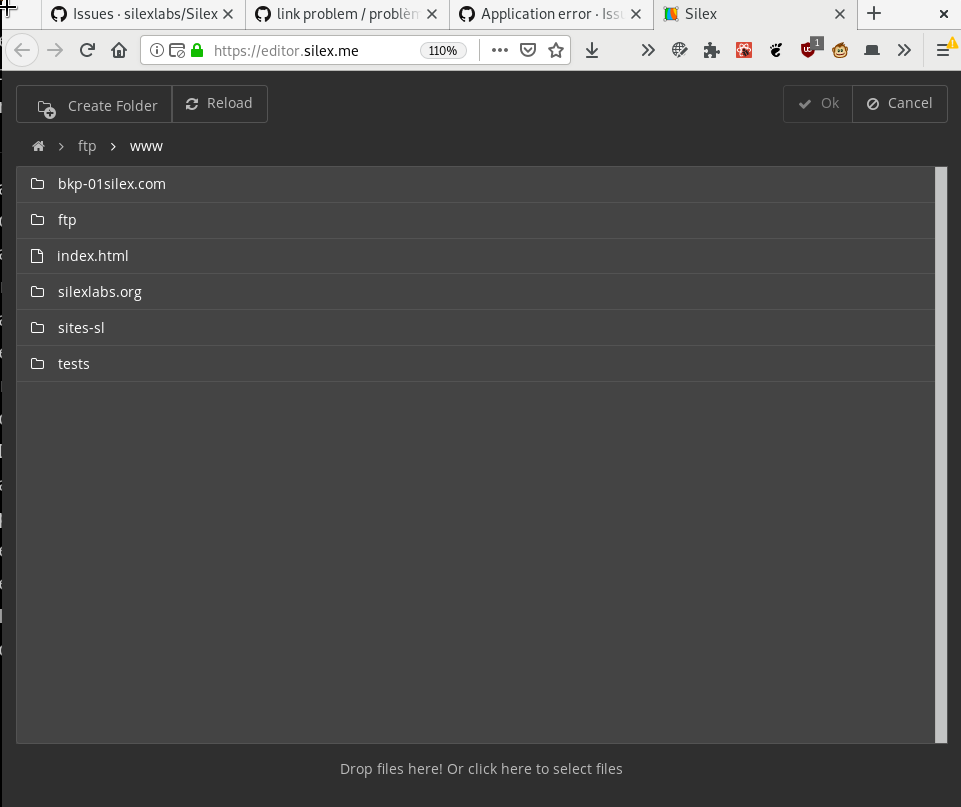The height and width of the screenshot is (807, 961).
Task: Click the bookmark star in the address bar
Action: coord(556,49)
